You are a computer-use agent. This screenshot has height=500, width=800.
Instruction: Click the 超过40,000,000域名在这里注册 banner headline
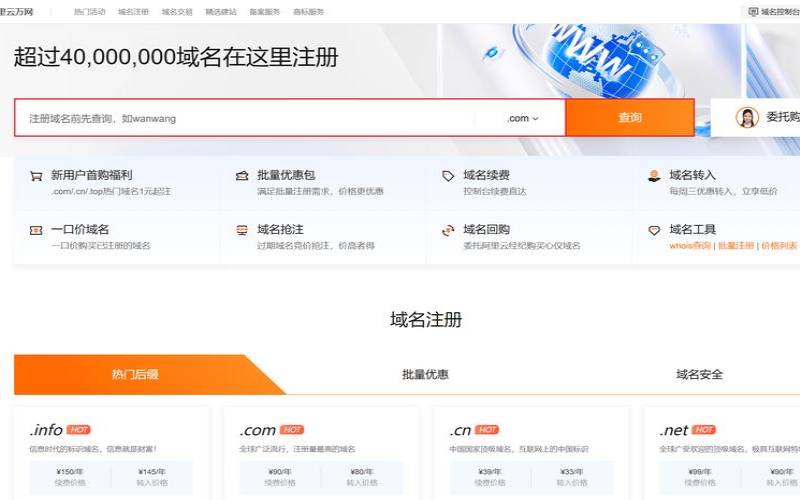coord(176,57)
